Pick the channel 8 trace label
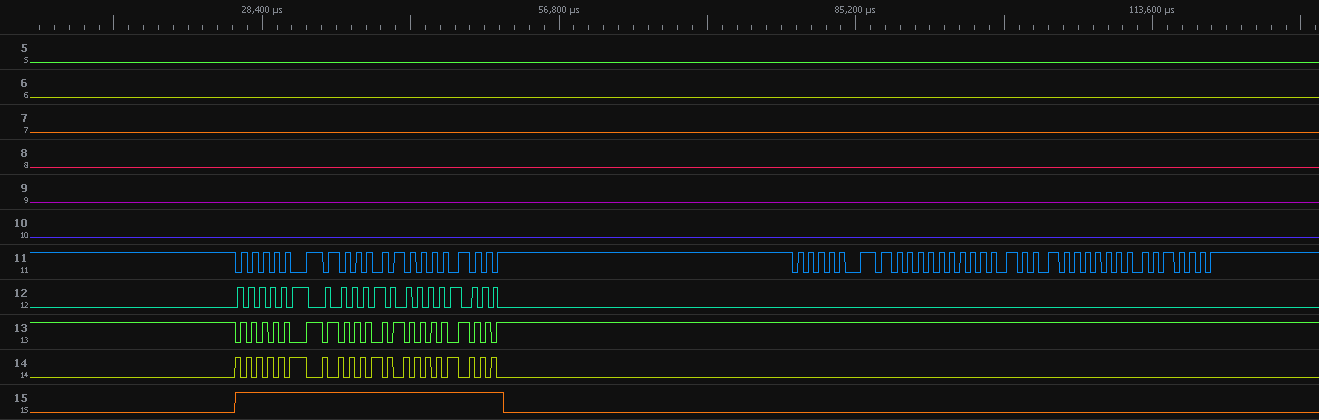This screenshot has height=420, width=1319. (x=24, y=153)
